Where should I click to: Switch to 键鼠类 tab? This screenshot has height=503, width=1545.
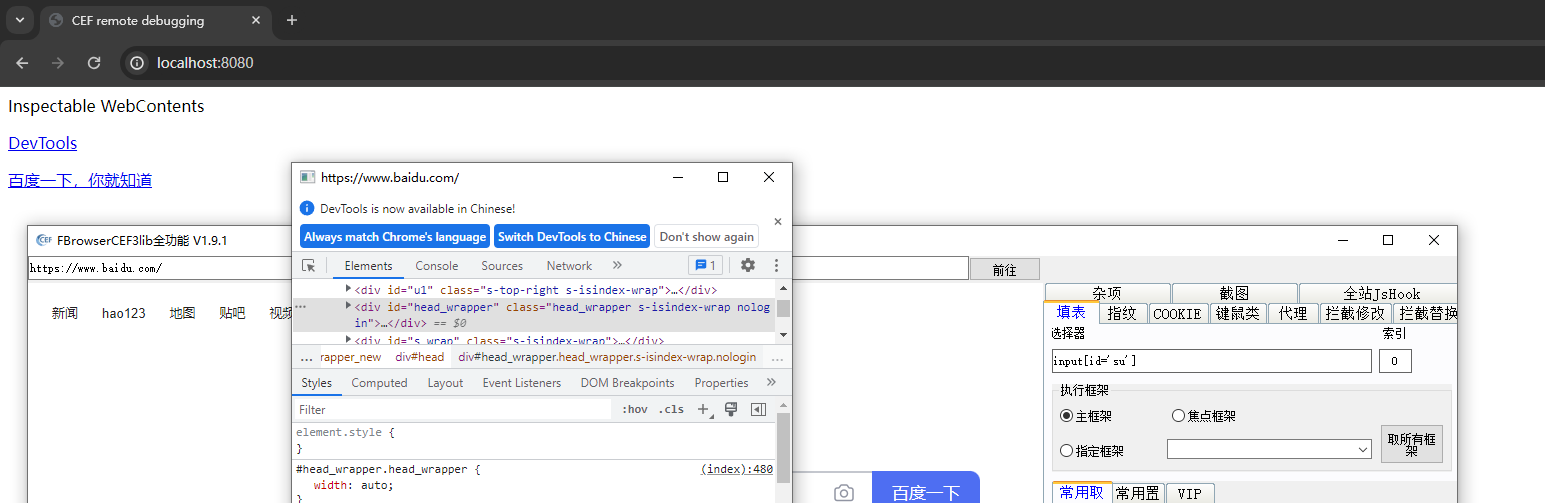(1237, 313)
